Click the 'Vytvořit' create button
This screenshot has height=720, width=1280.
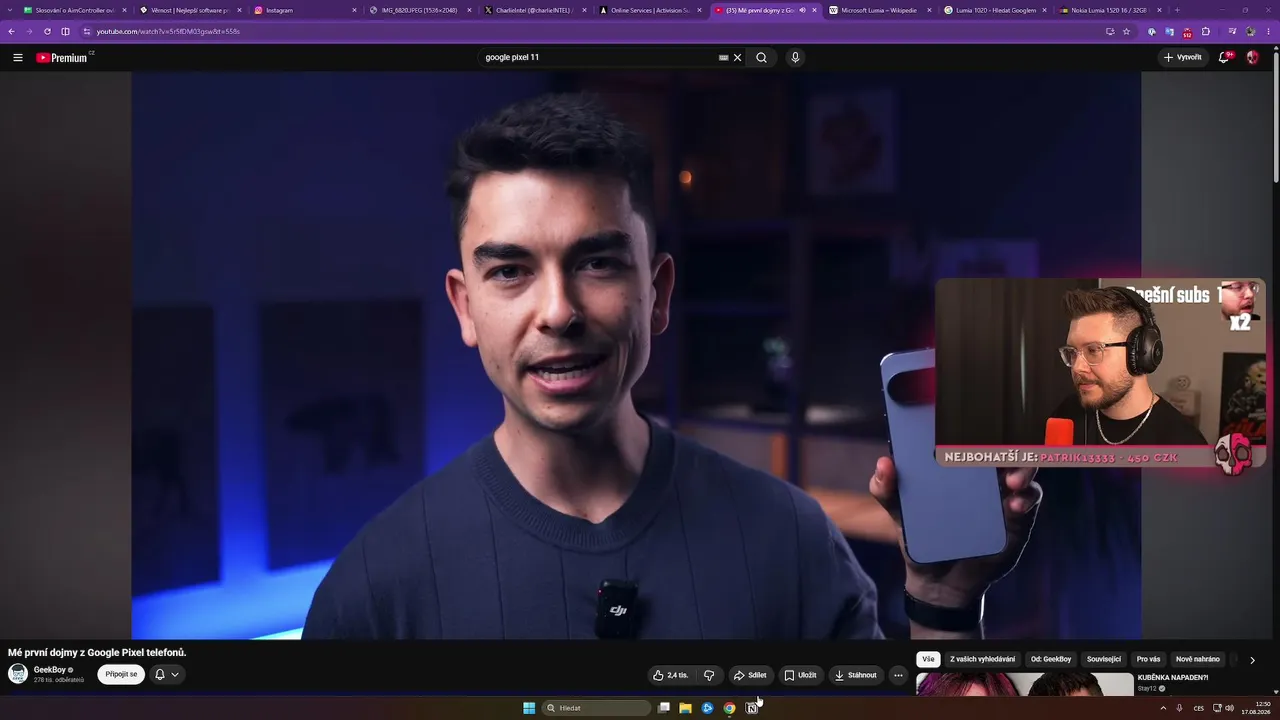coord(1182,58)
